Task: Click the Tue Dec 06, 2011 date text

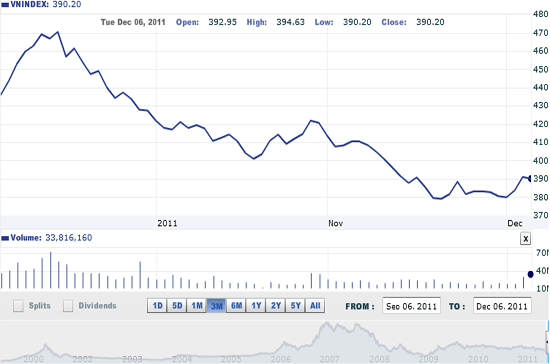Action: click(x=133, y=22)
